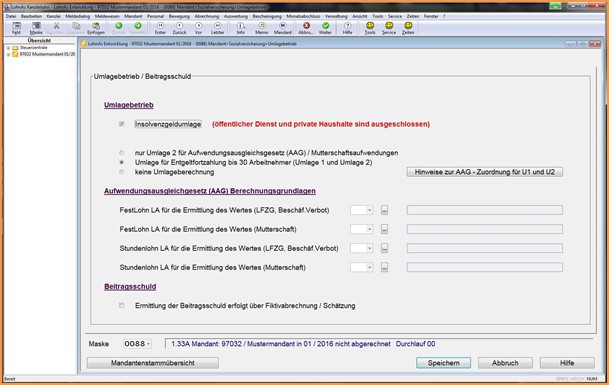Open Mandantenstammübersicht button
This screenshot has height=385, width=609.
(153, 363)
